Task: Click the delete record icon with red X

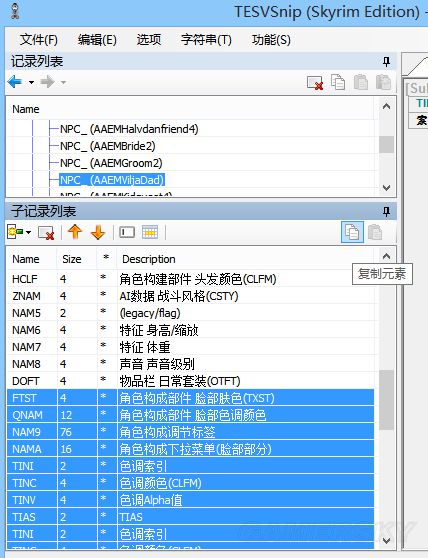Action: pos(315,83)
